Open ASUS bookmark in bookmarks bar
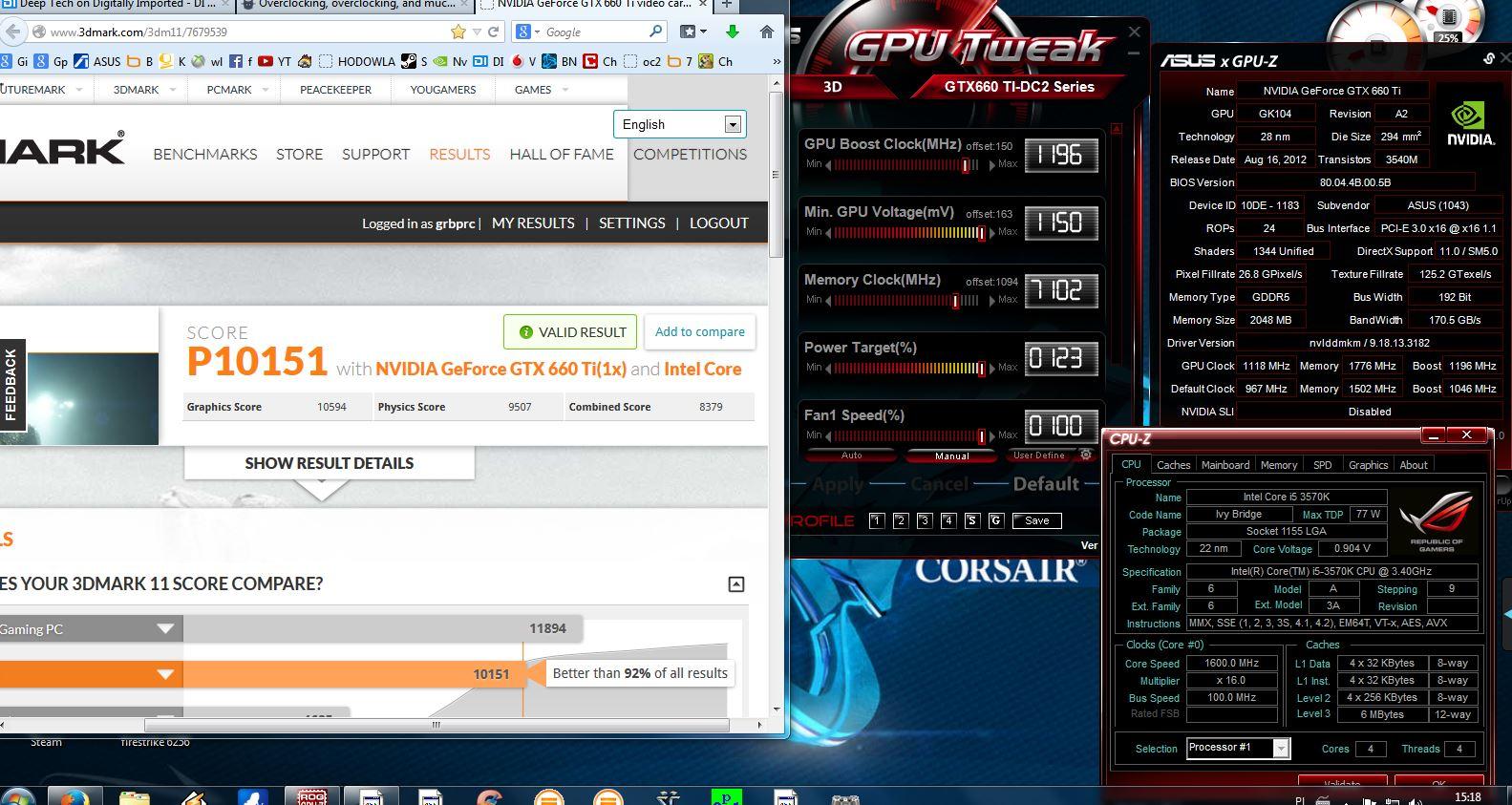The image size is (1512, 805). click(x=97, y=61)
